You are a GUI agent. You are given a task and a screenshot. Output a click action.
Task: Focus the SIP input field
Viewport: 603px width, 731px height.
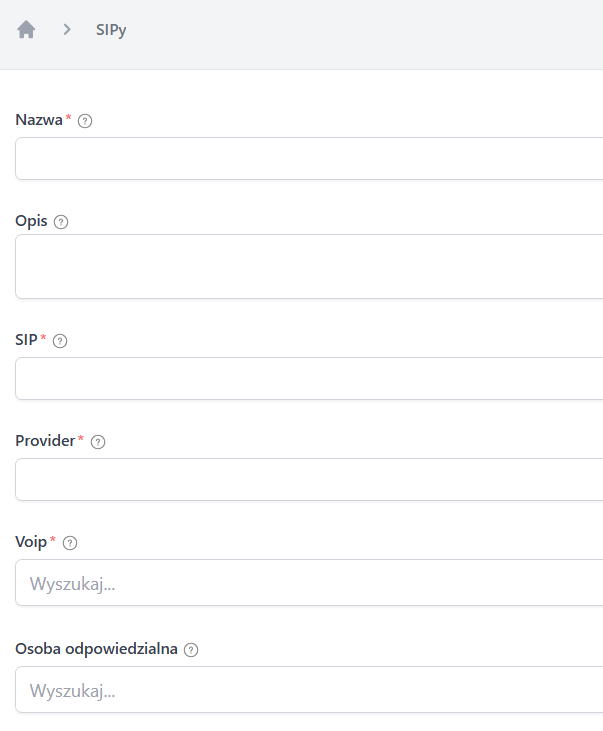pyautogui.click(x=309, y=378)
